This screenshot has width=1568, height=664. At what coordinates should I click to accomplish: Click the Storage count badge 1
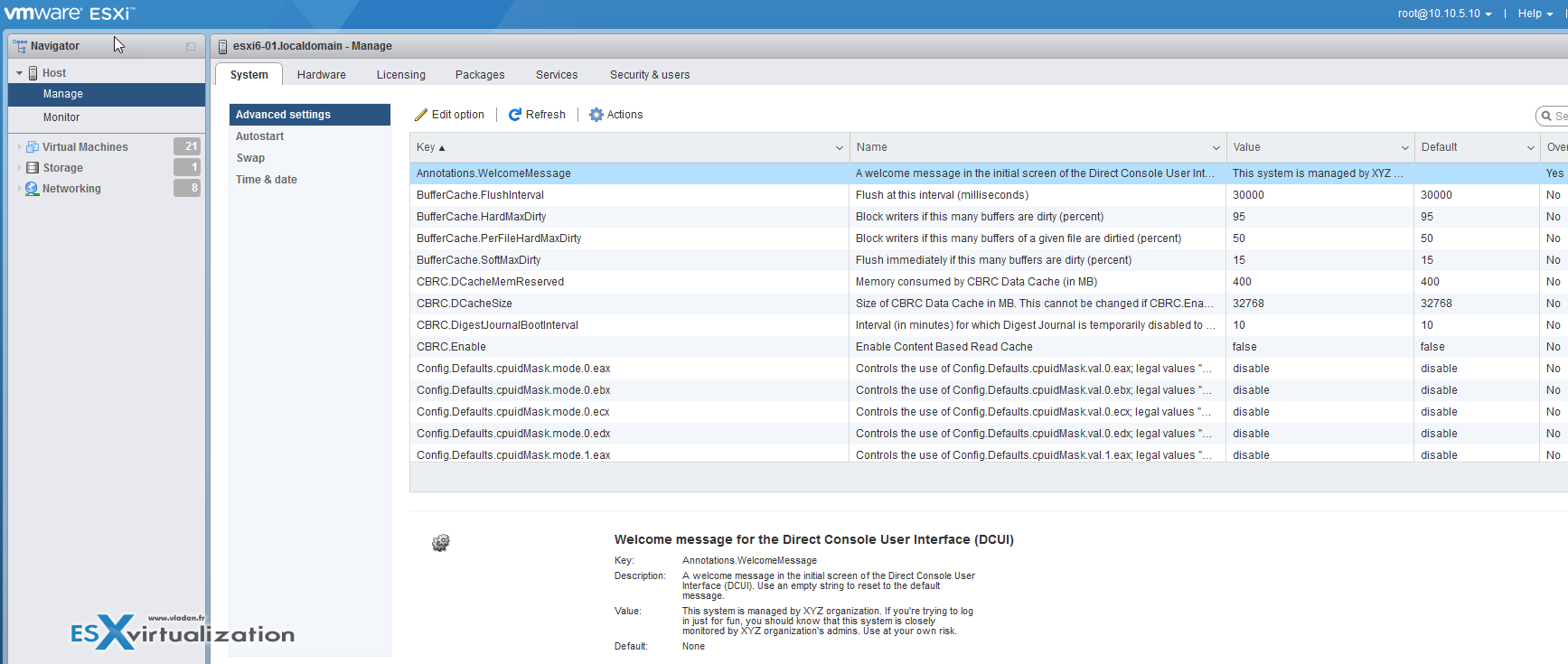187,167
